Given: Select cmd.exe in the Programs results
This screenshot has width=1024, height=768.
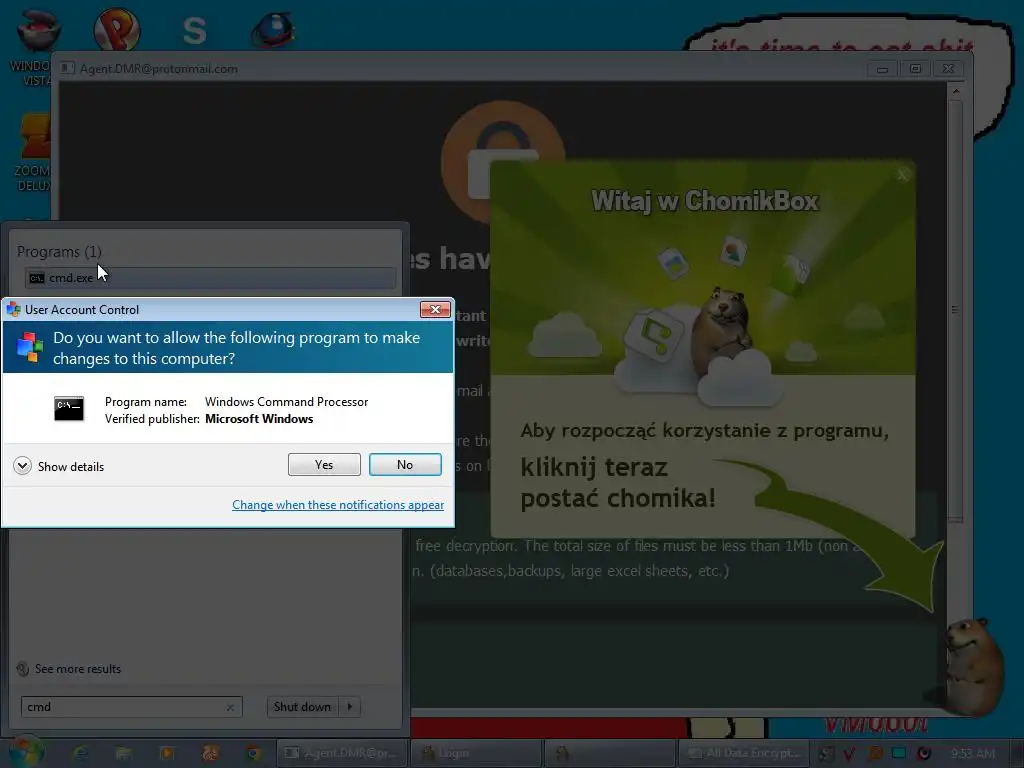Looking at the screenshot, I should point(210,278).
